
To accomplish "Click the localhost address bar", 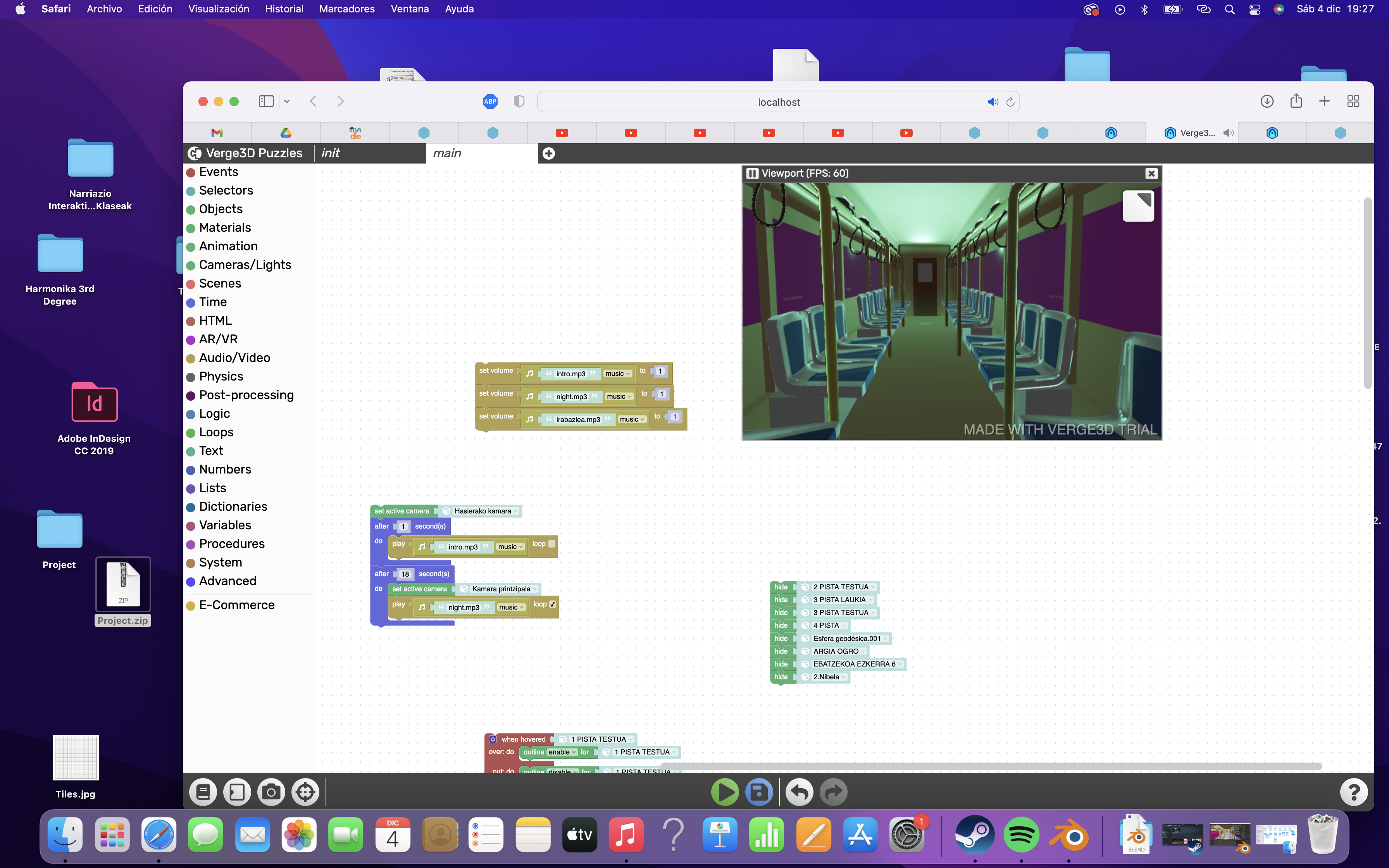I will 778,102.
